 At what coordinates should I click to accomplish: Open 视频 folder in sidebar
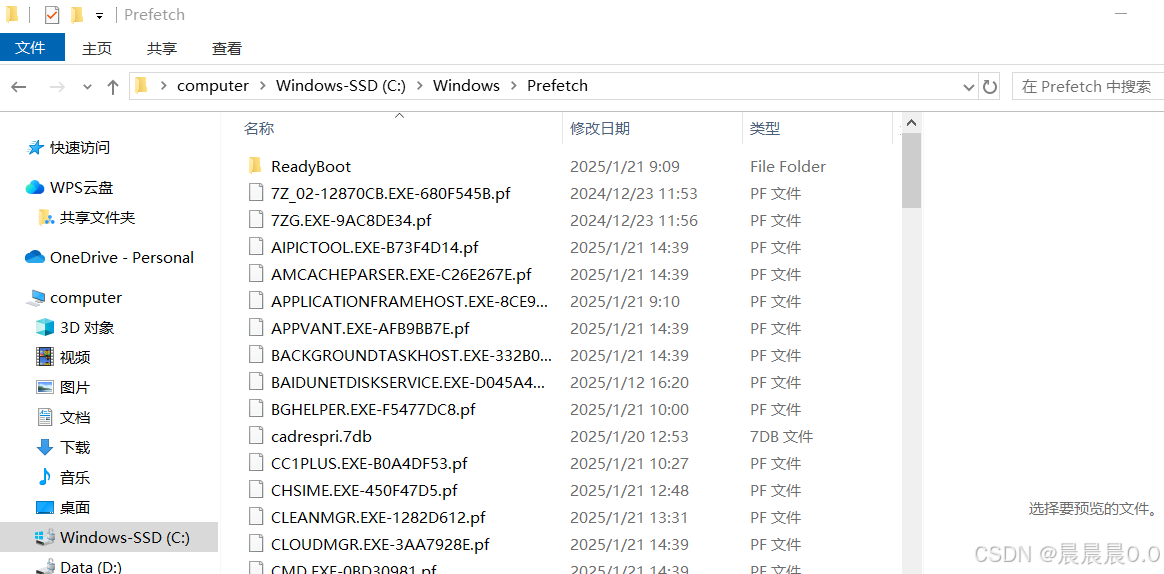(75, 357)
